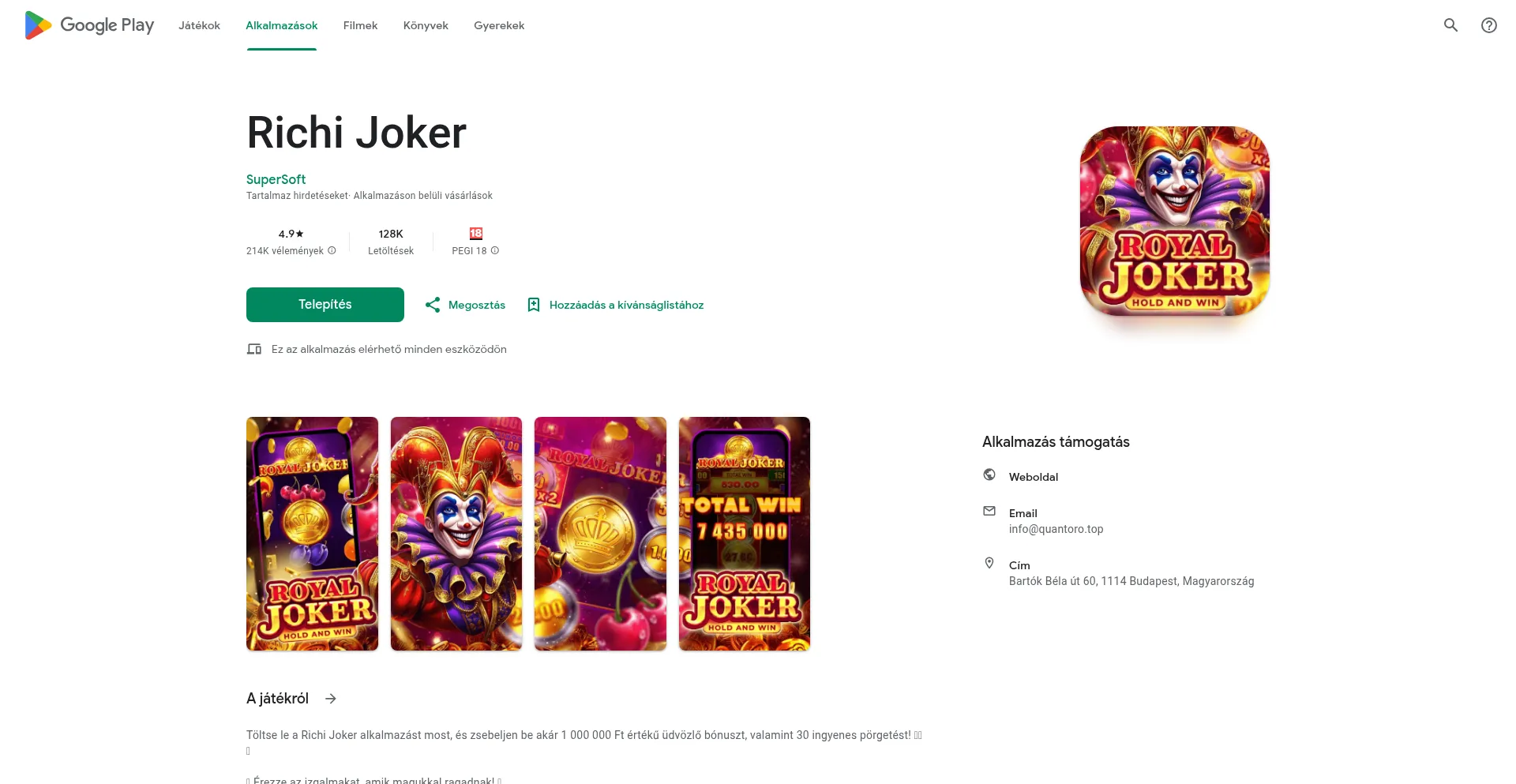Image resolution: width=1516 pixels, height=784 pixels.
Task: Click the Weboldal globe icon
Action: coord(989,475)
